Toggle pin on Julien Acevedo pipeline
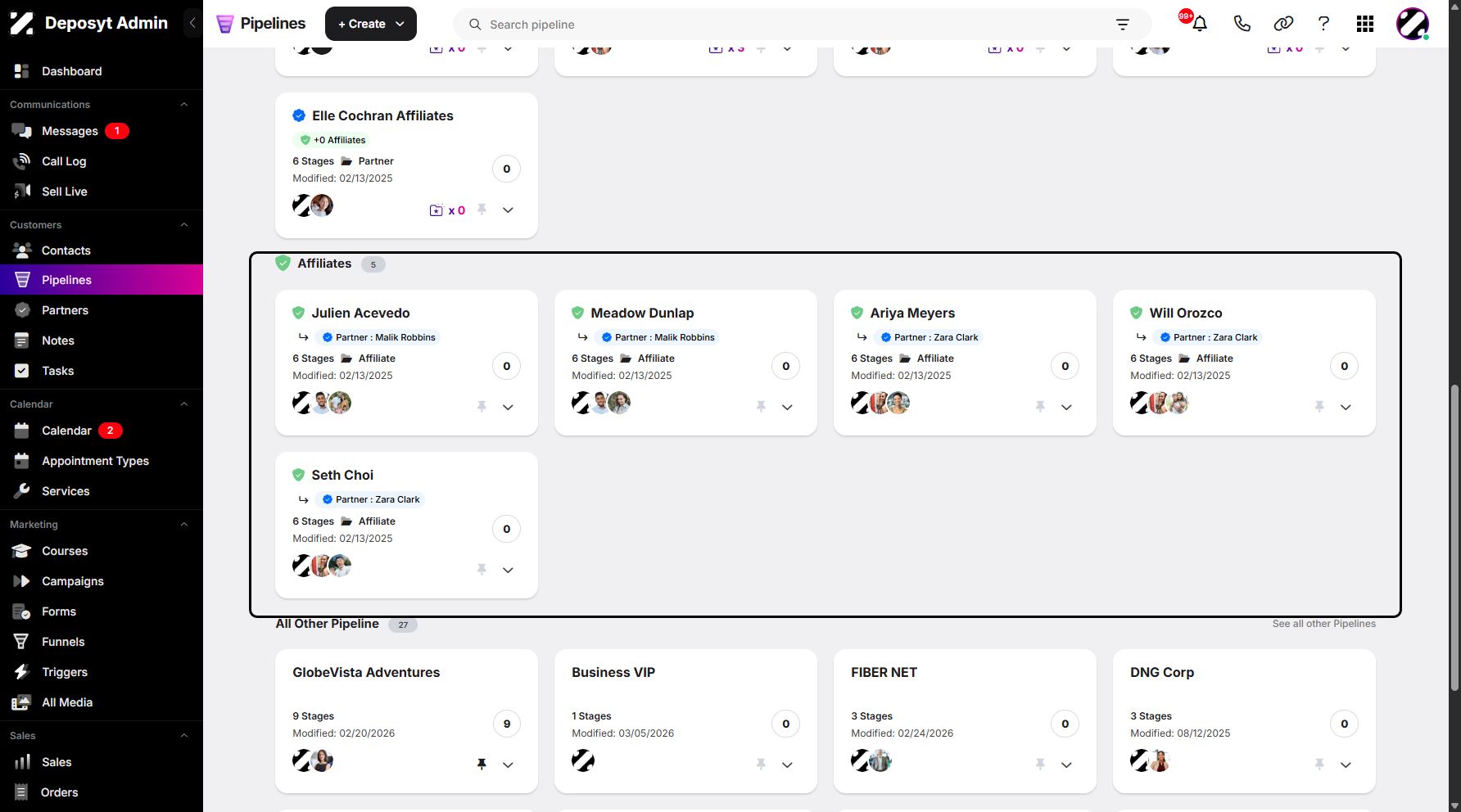This screenshot has width=1461, height=812. point(482,407)
